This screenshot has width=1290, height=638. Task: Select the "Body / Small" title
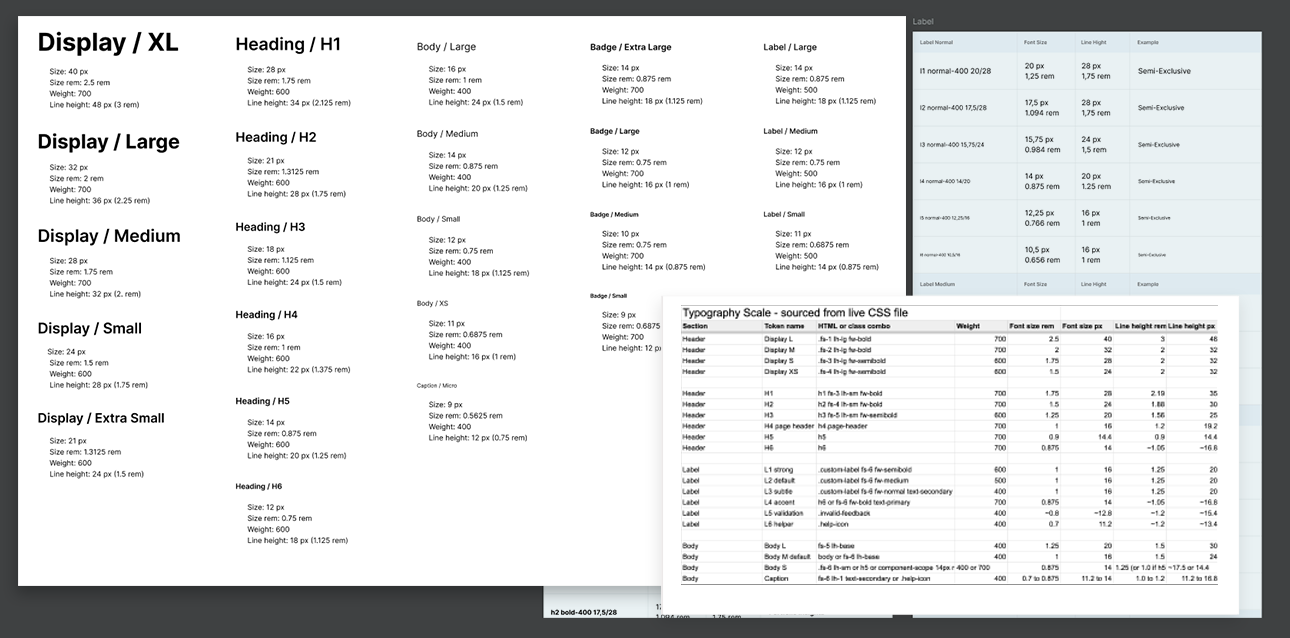(x=438, y=219)
